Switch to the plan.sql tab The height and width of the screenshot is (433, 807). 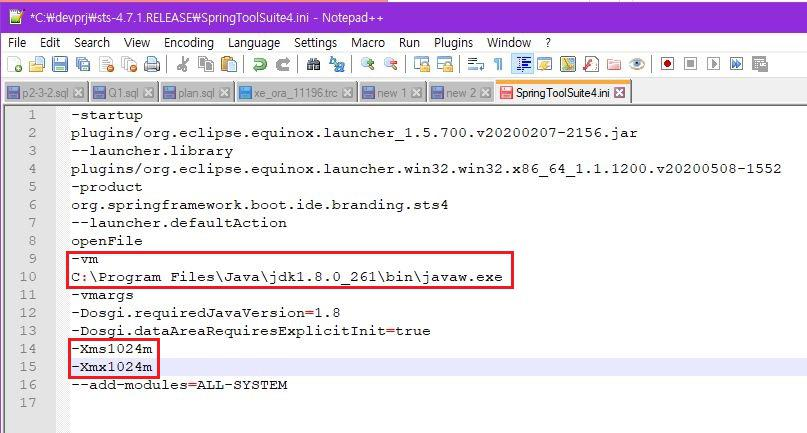(x=196, y=93)
